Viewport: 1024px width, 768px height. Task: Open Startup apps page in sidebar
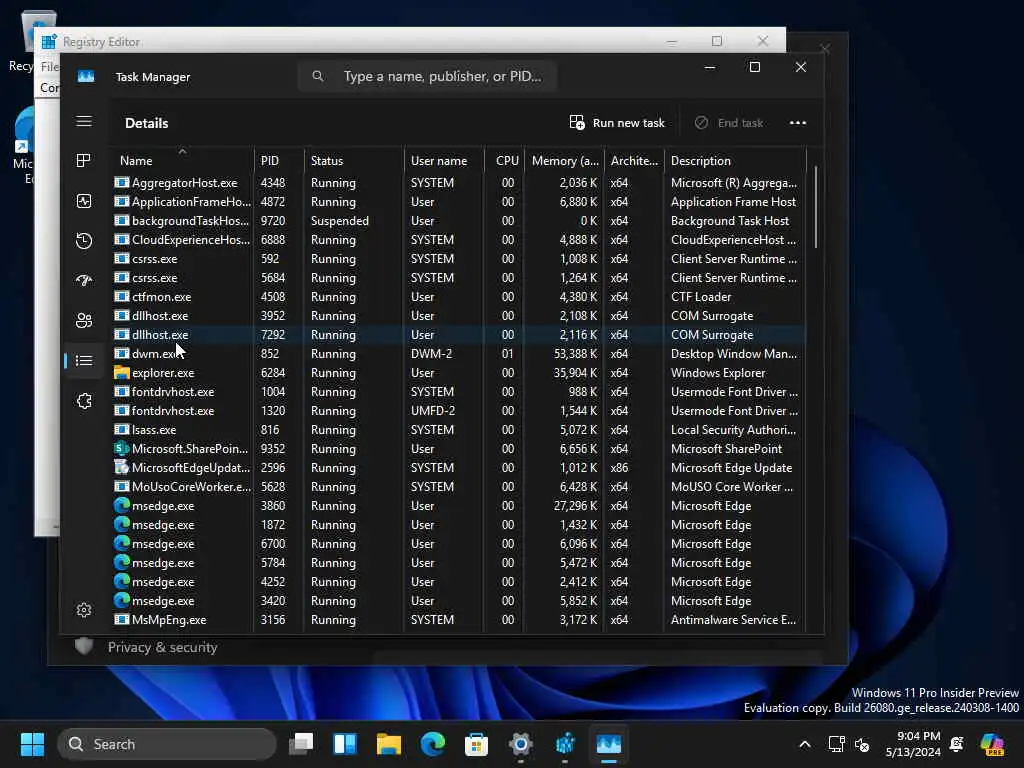pos(84,281)
